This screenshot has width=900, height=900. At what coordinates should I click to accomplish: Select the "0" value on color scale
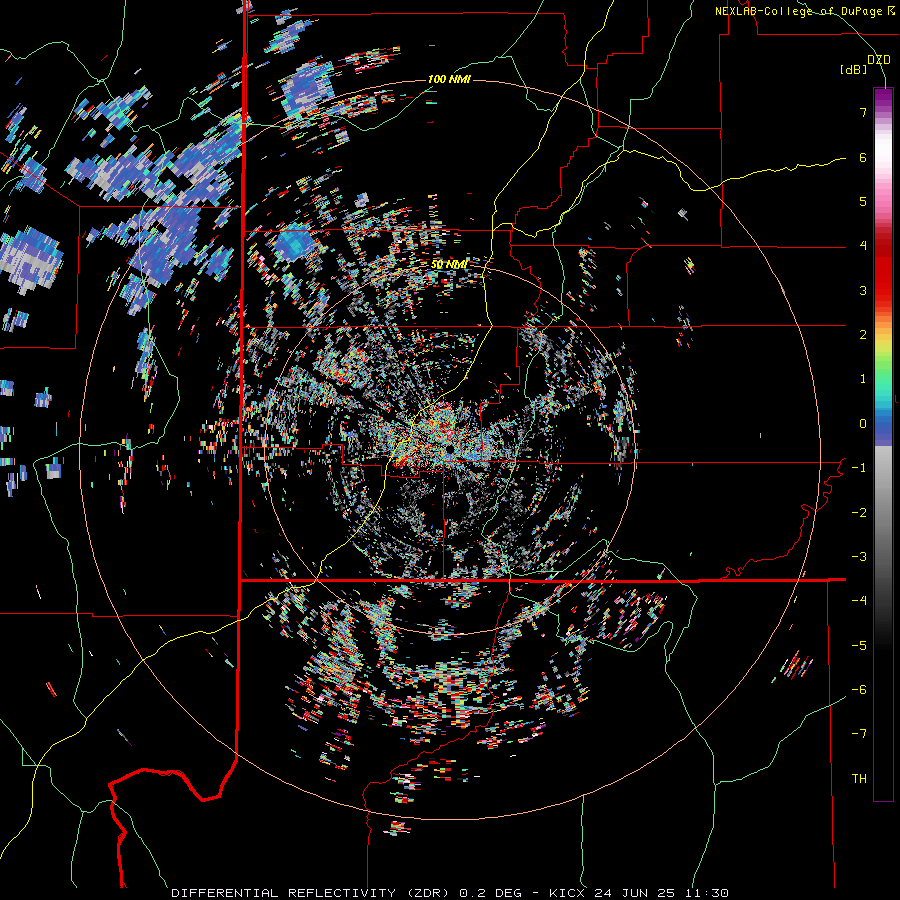(863, 424)
